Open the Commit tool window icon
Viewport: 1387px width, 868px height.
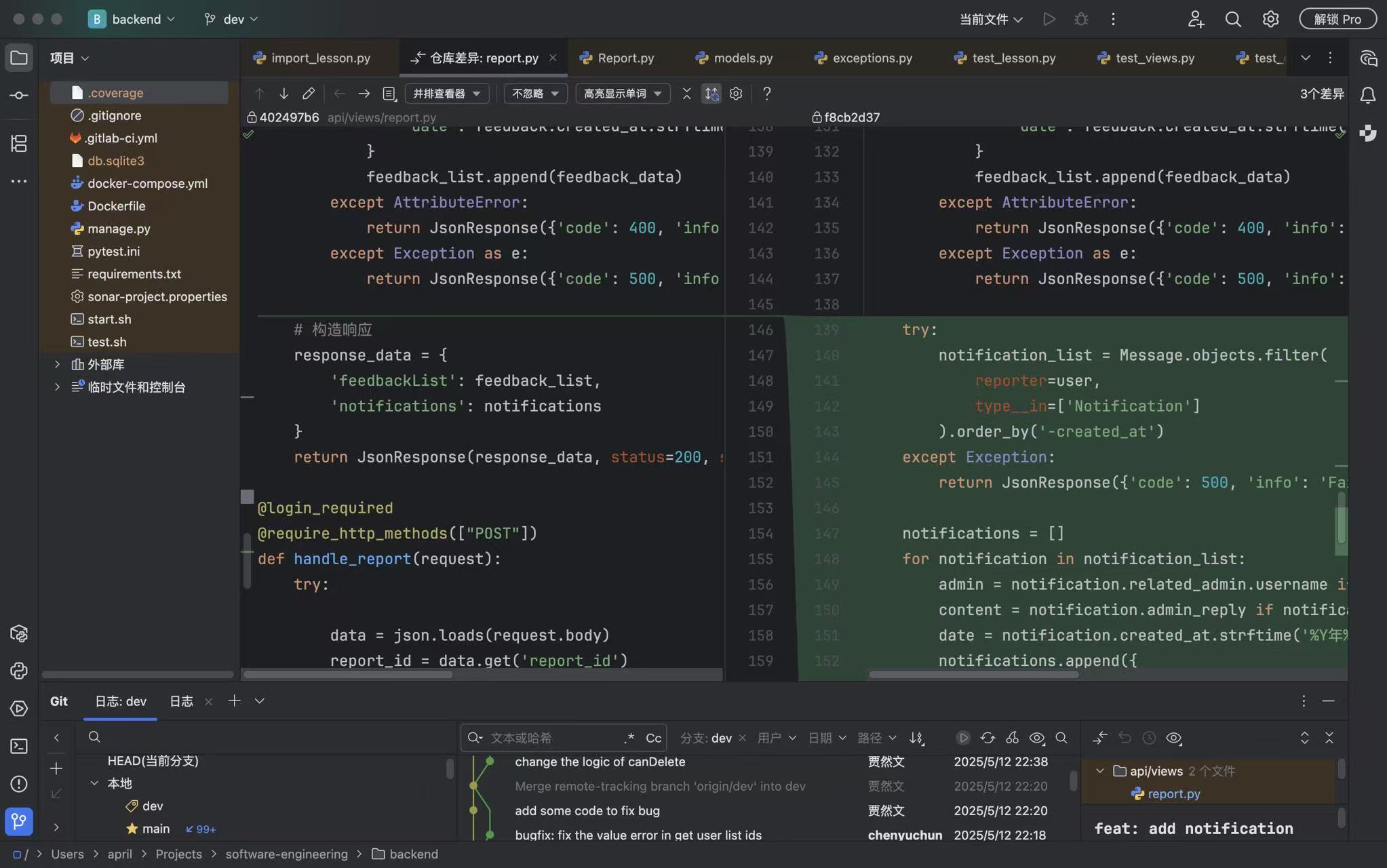19,96
